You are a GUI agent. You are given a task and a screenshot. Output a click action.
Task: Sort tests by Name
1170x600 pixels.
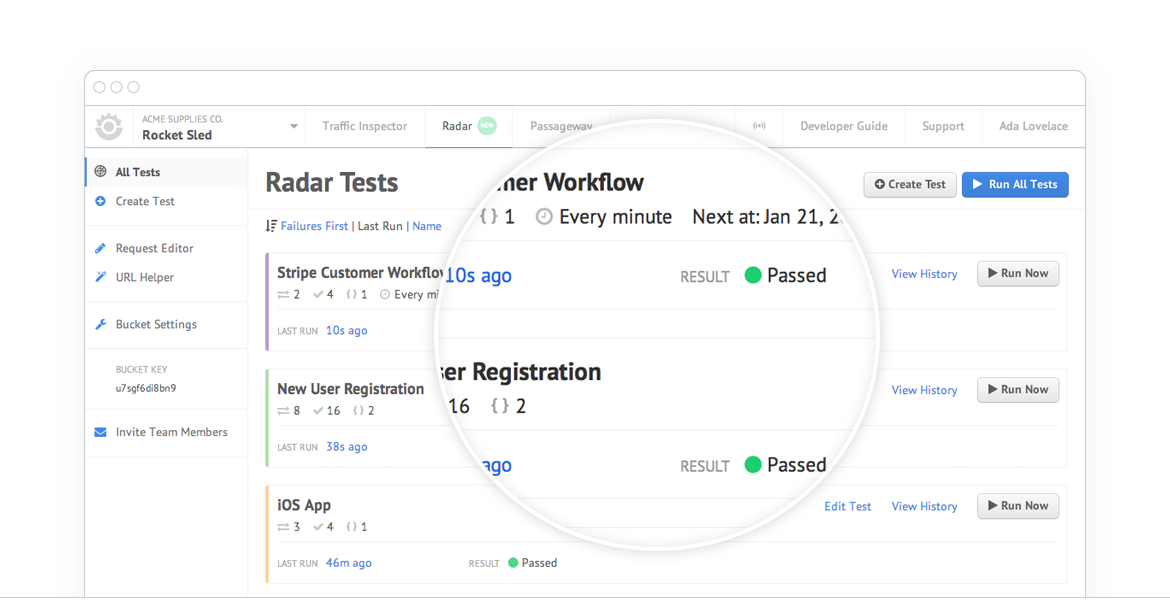click(427, 226)
